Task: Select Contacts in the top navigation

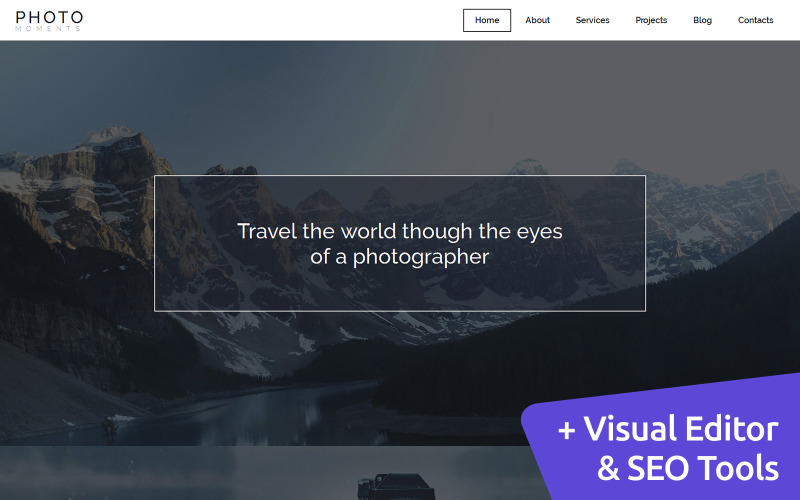Action: tap(755, 20)
